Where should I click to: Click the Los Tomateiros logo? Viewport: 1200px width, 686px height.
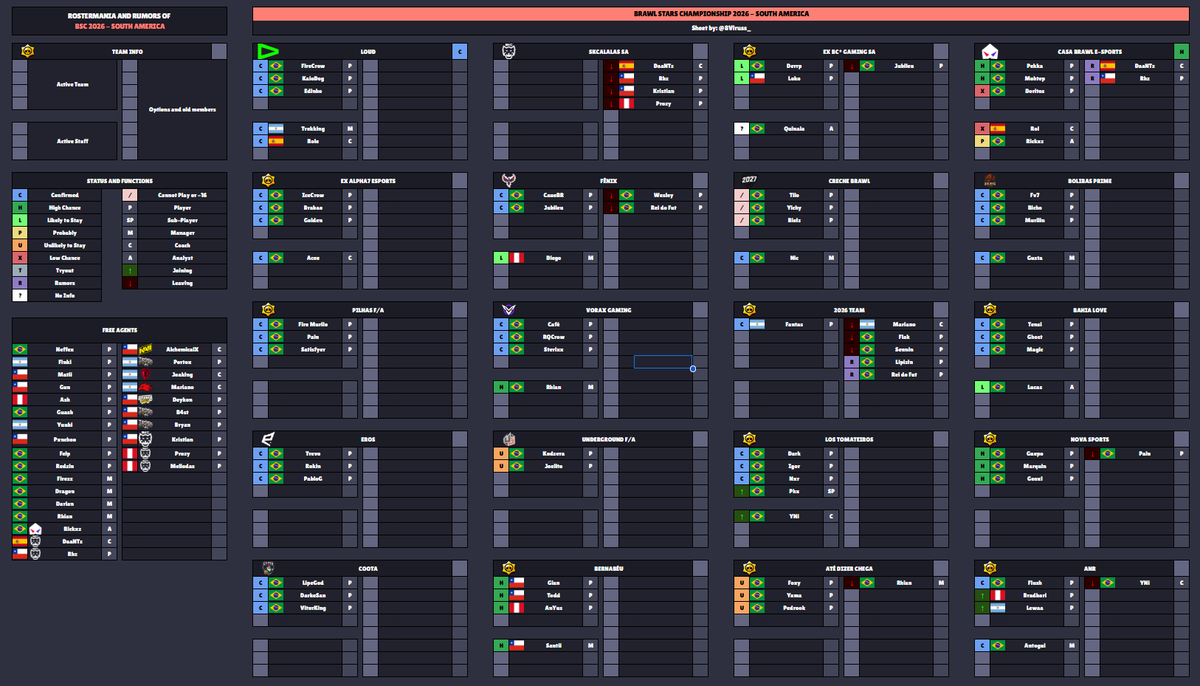tap(748, 438)
